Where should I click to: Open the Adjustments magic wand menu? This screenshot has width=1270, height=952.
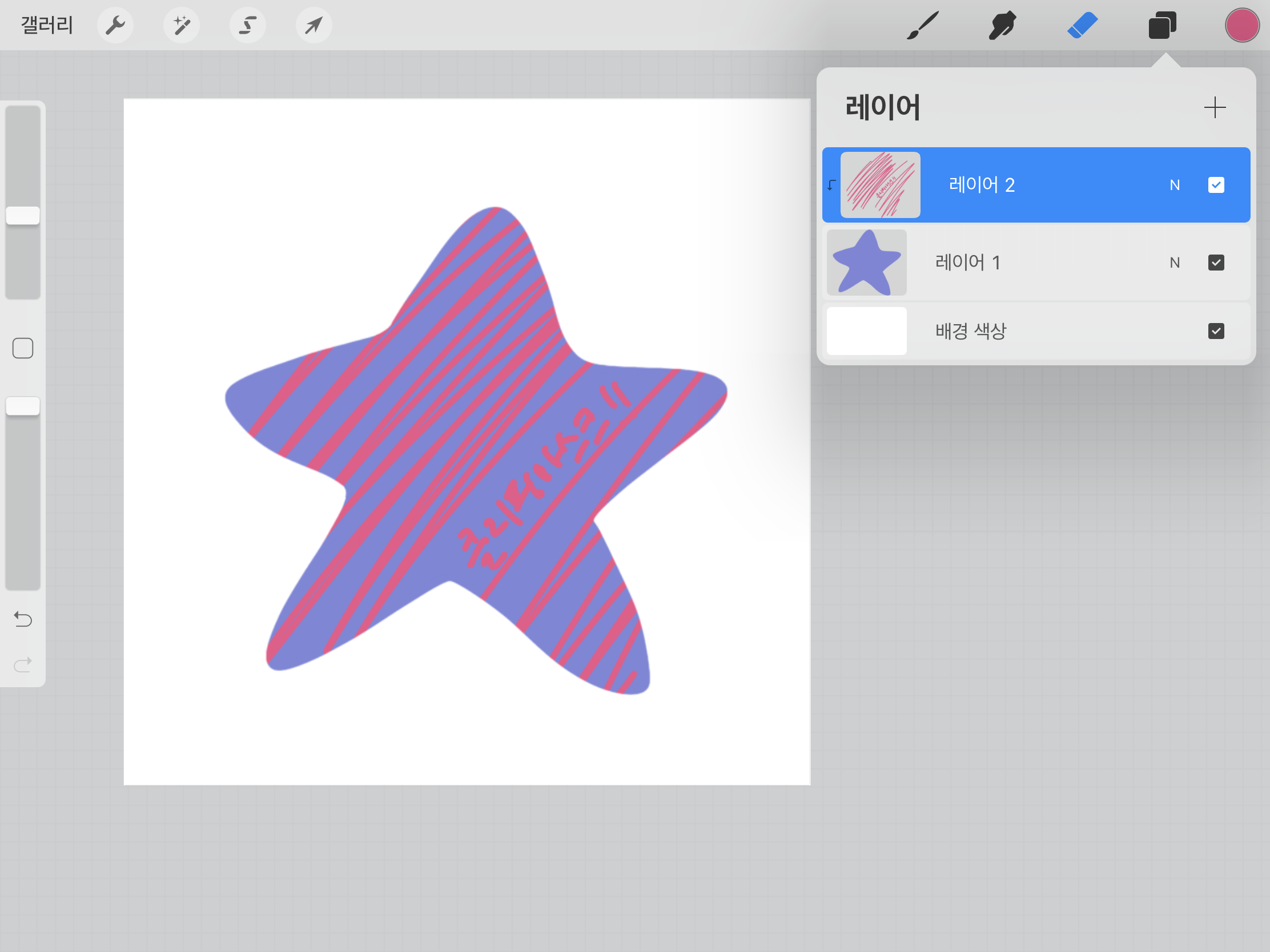(x=182, y=25)
